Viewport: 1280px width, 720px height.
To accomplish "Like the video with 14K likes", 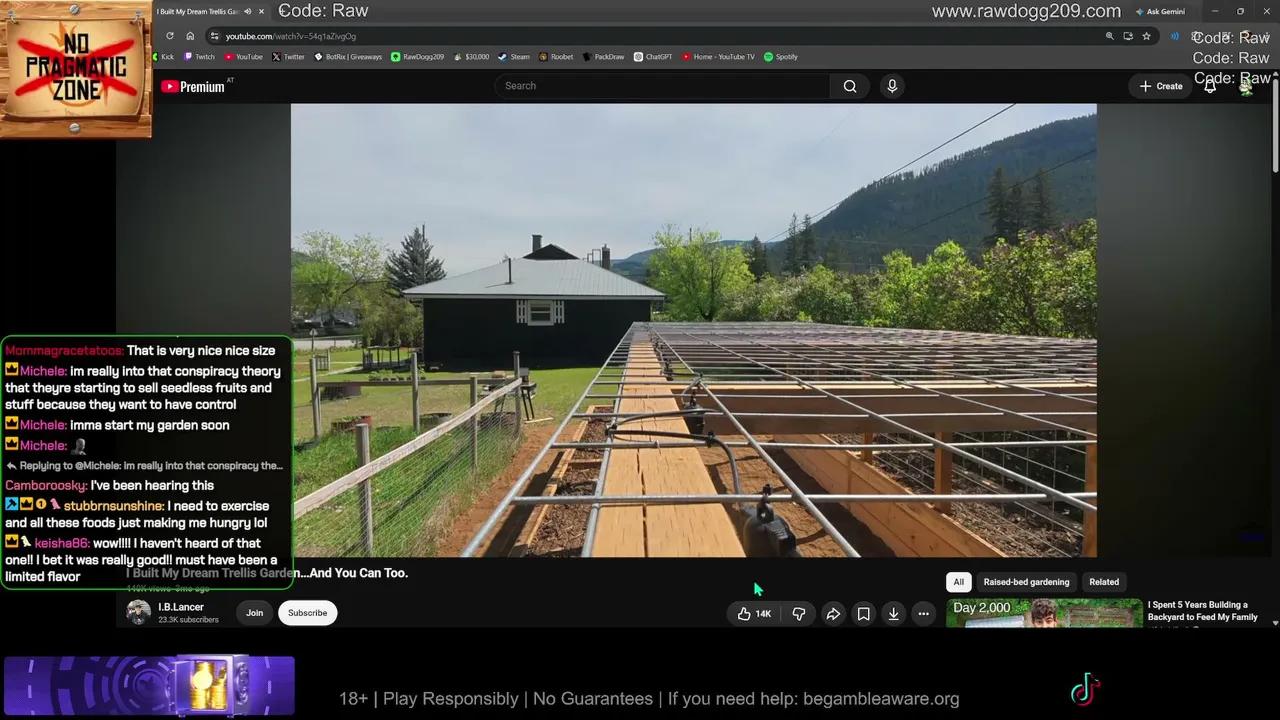I will pyautogui.click(x=755, y=614).
